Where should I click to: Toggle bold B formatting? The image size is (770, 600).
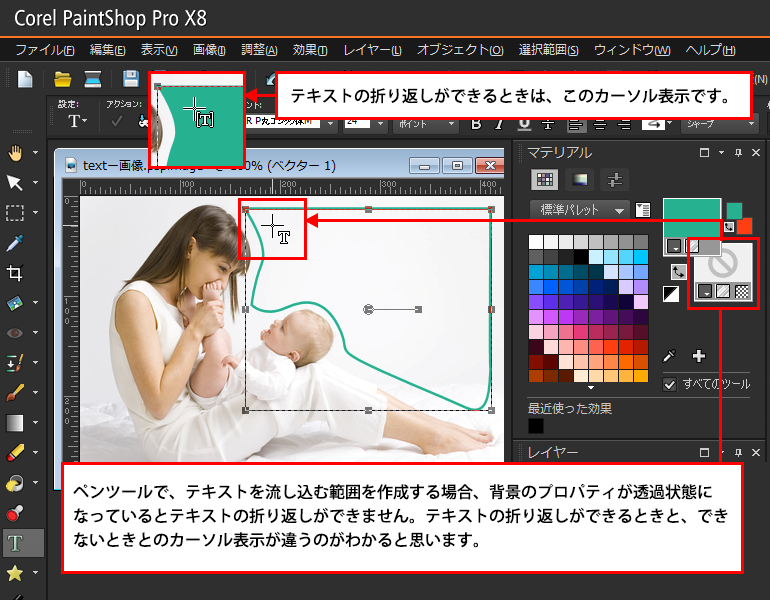click(476, 124)
